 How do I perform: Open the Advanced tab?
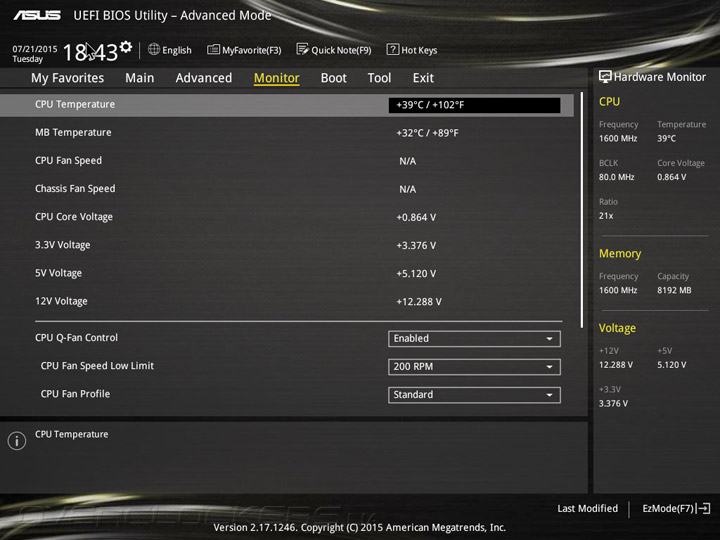pos(204,78)
